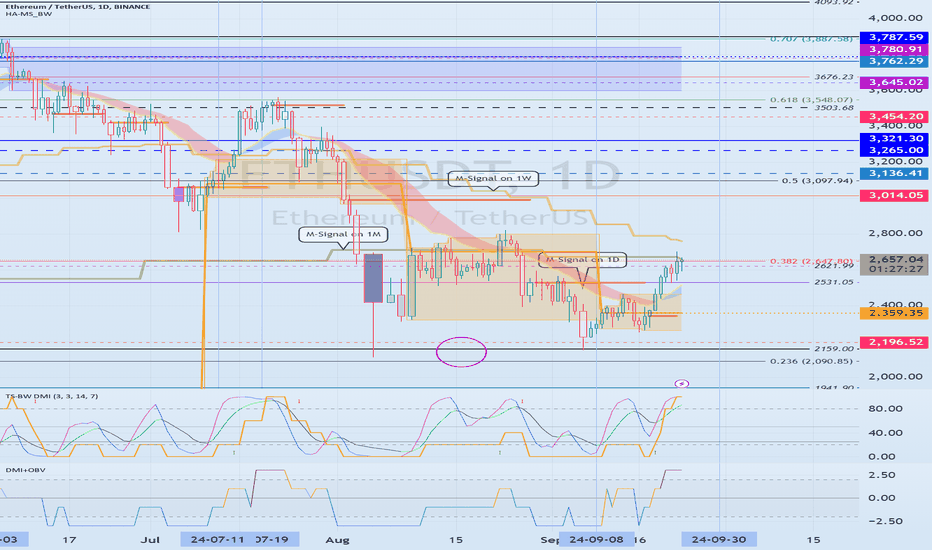Click the 3,265.00 blue price label
The width and height of the screenshot is (932, 550).
click(894, 150)
